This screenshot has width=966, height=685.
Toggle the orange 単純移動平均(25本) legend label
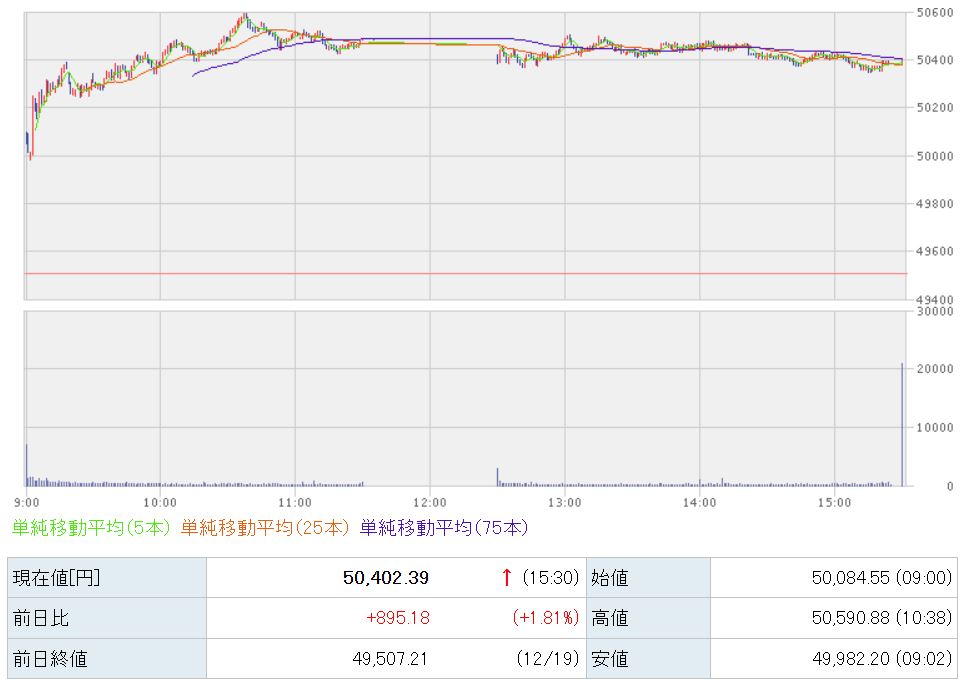[x=265, y=527]
